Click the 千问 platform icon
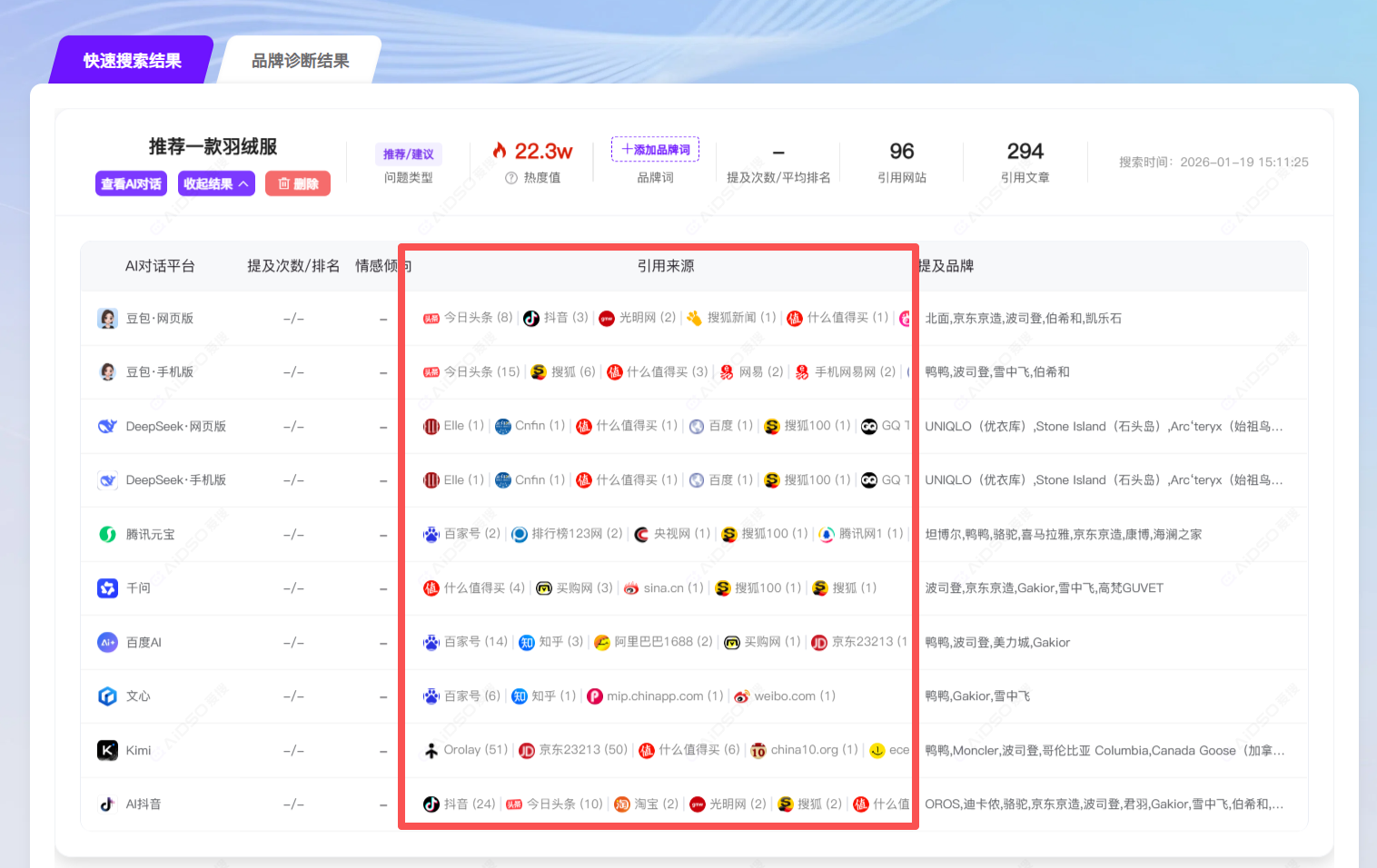Image resolution: width=1377 pixels, height=868 pixels. tap(107, 588)
